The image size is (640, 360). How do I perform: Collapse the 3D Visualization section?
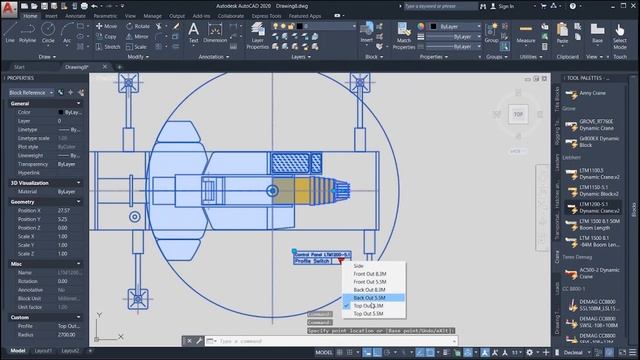click(x=78, y=183)
